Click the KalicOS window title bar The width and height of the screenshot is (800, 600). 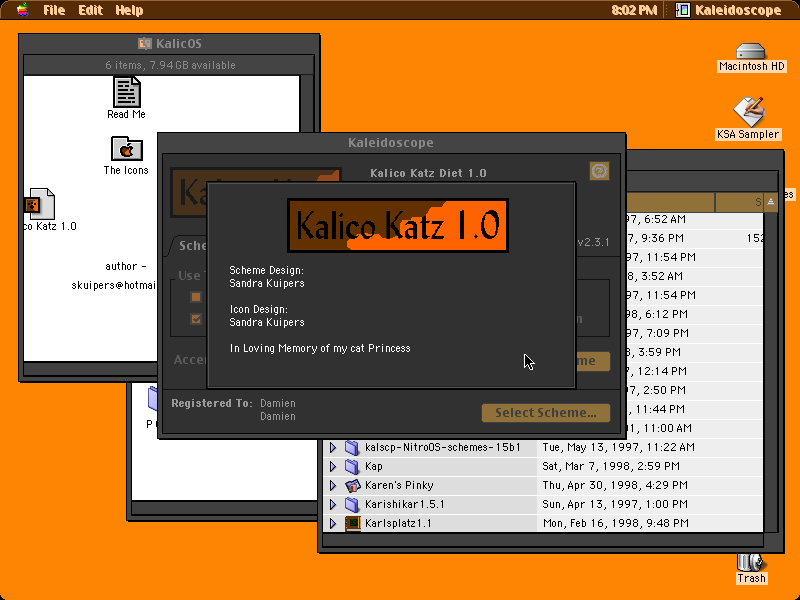click(x=169, y=44)
